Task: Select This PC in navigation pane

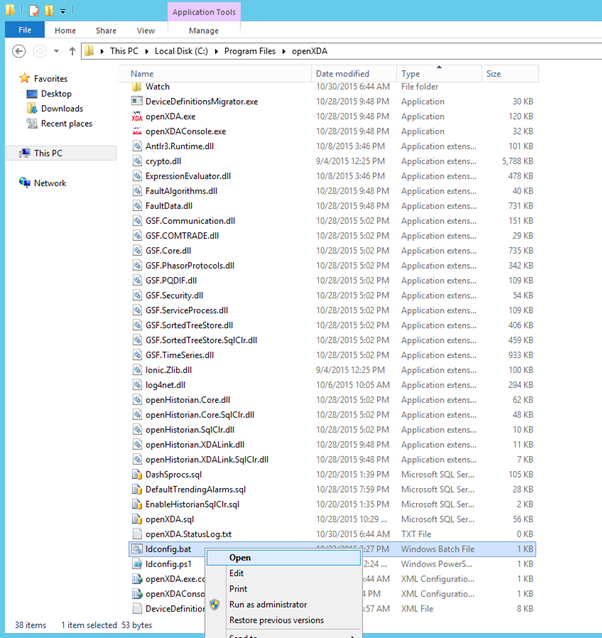Action: 48,153
